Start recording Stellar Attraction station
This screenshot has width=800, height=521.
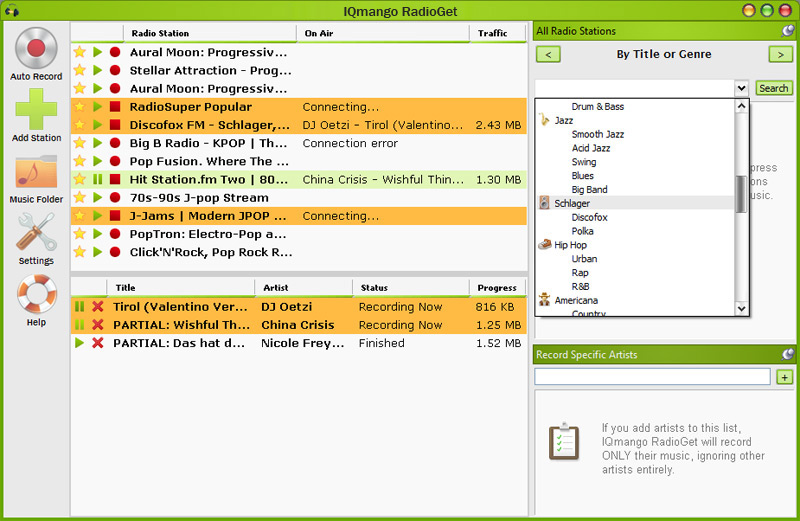[115, 70]
